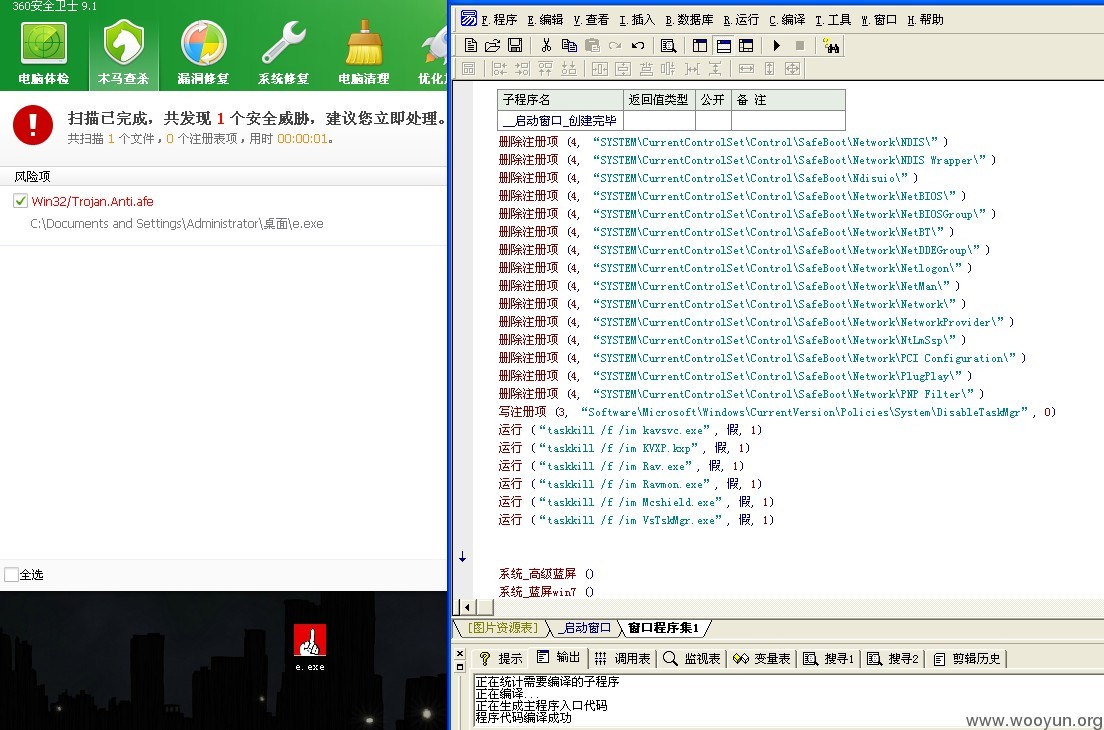Open the 搜寻1 panel tab
This screenshot has width=1104, height=730.
pos(829,658)
